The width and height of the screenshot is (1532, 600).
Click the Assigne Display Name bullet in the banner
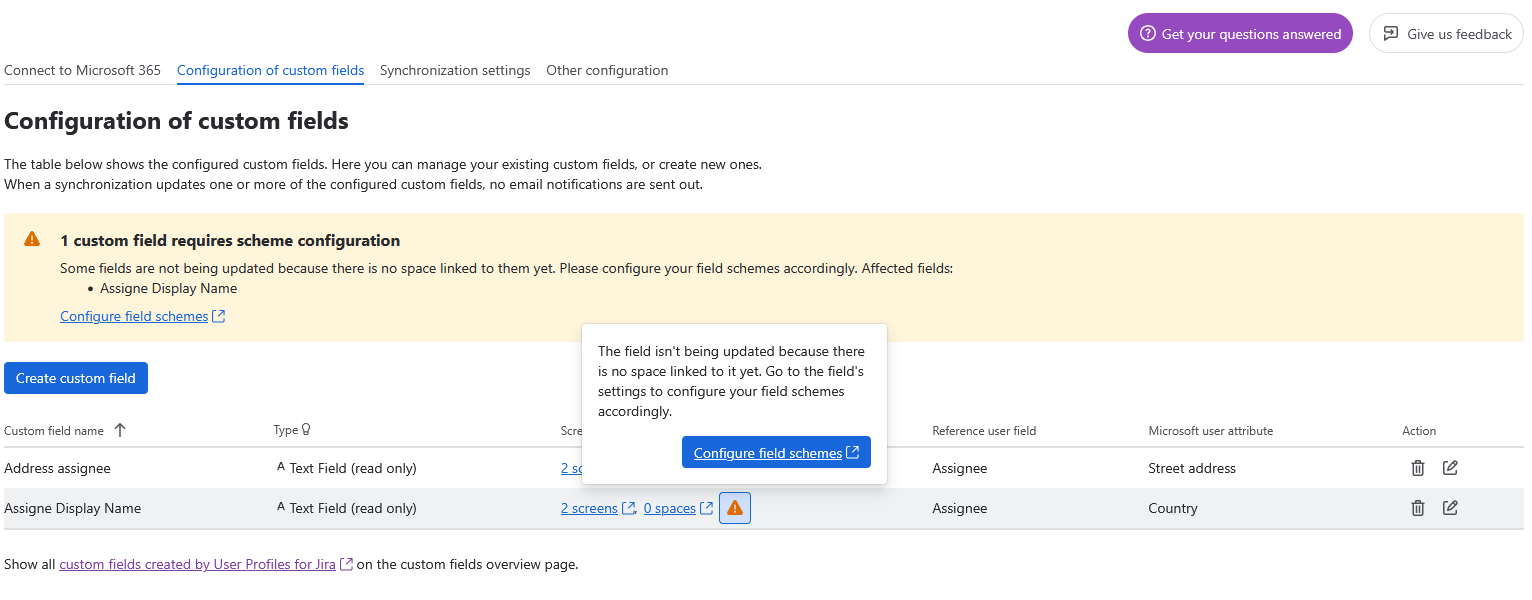169,288
